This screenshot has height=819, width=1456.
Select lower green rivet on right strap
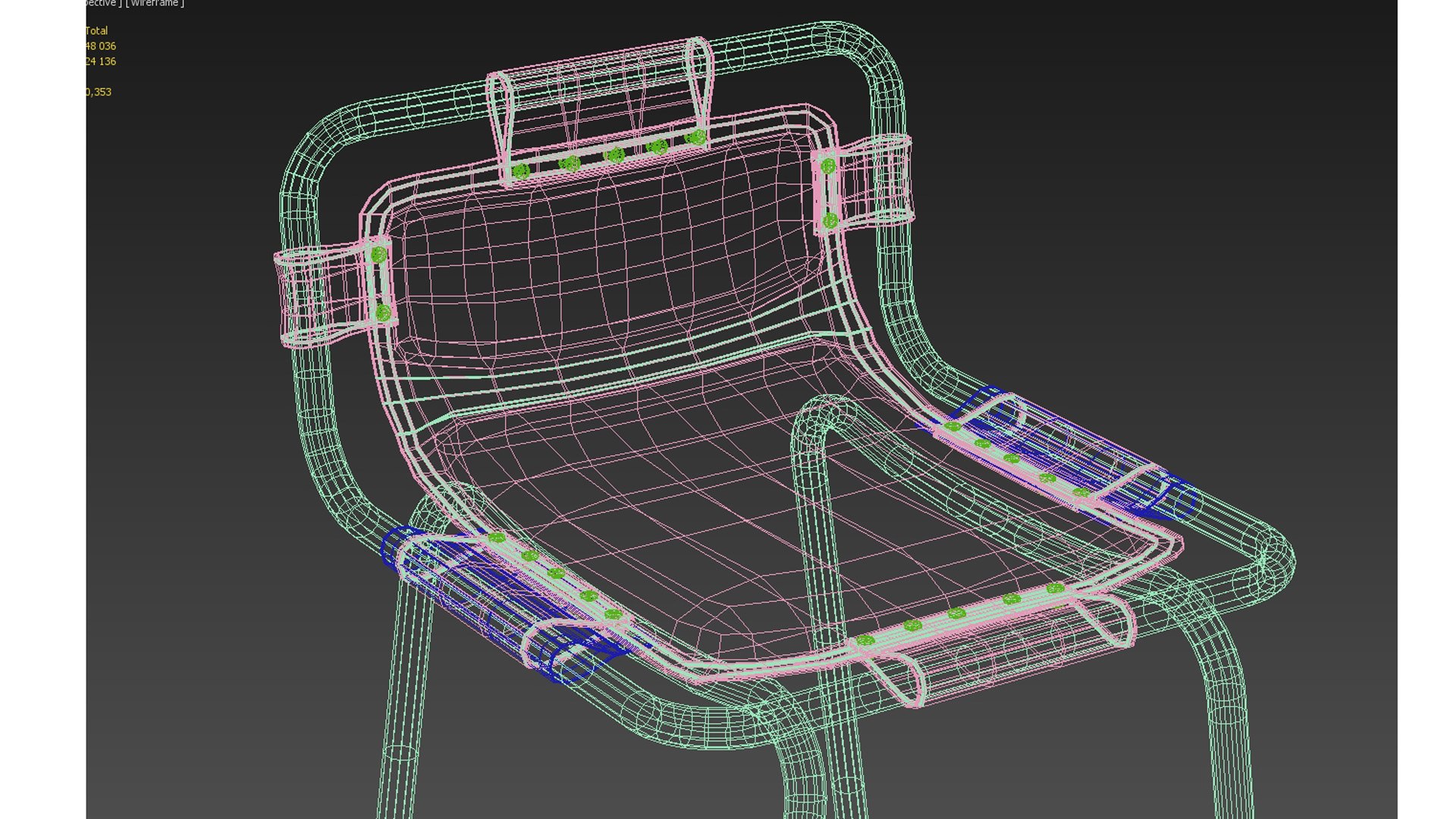click(830, 221)
